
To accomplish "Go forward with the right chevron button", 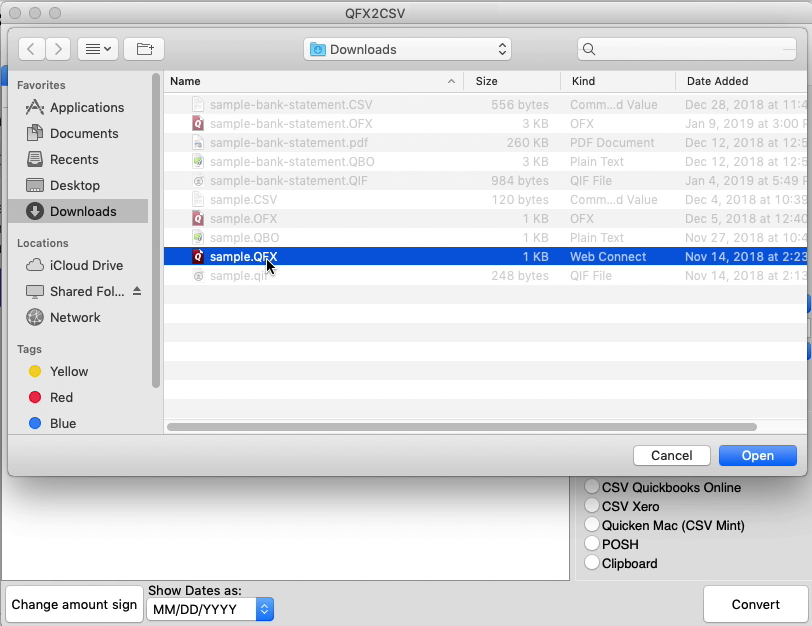I will coord(58,49).
